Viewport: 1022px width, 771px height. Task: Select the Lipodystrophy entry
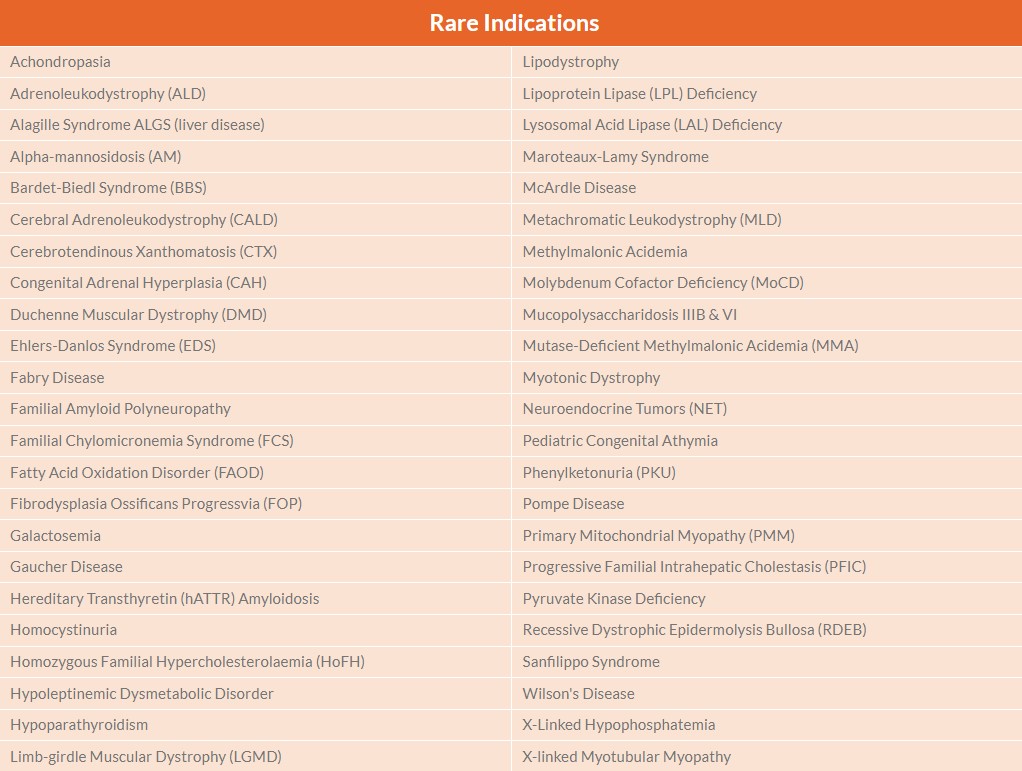point(571,62)
